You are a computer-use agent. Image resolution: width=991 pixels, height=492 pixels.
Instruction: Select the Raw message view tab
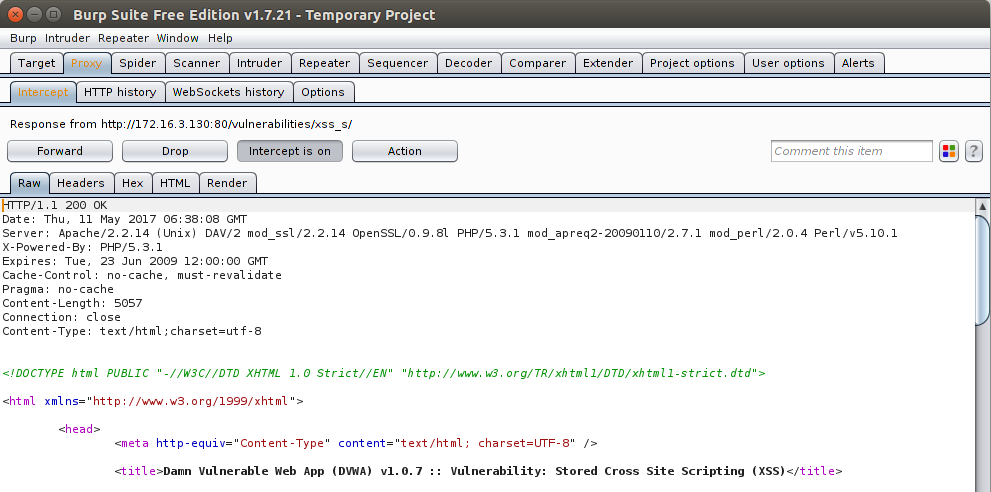coord(29,183)
